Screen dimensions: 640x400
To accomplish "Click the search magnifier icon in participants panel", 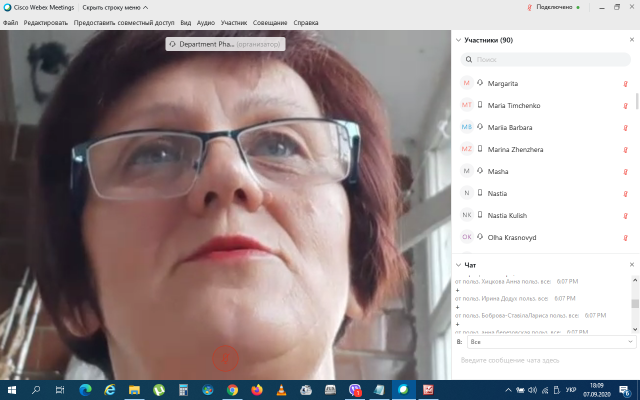I will (469, 60).
